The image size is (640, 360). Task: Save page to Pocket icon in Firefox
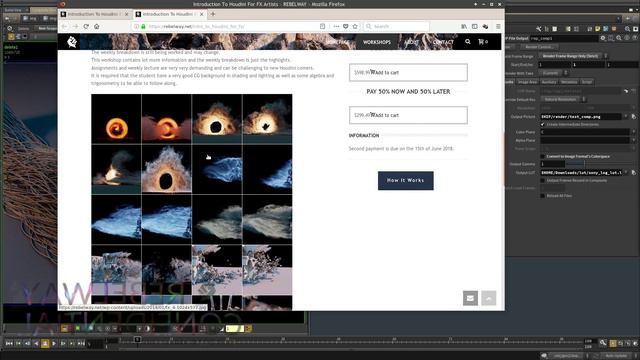click(345, 26)
